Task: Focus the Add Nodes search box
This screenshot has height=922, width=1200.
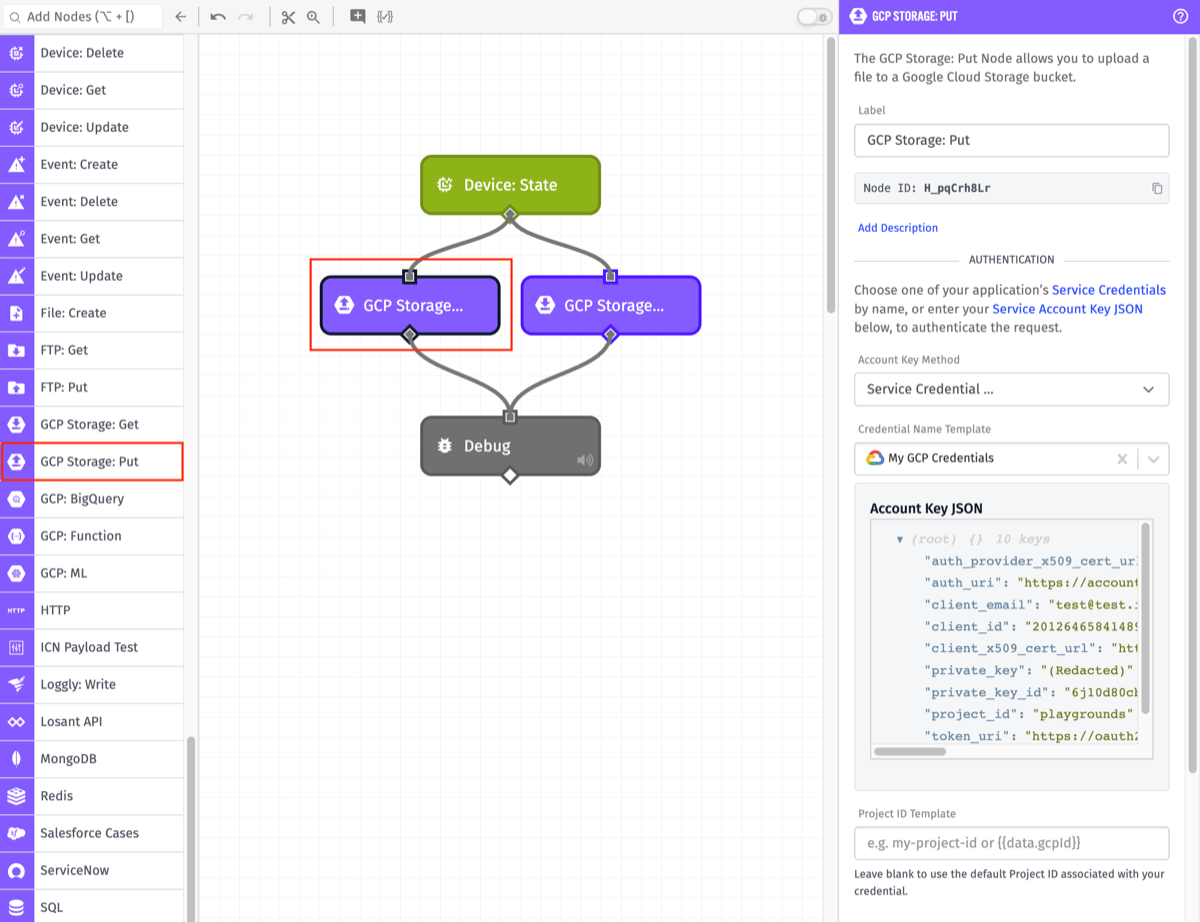Action: coord(84,17)
